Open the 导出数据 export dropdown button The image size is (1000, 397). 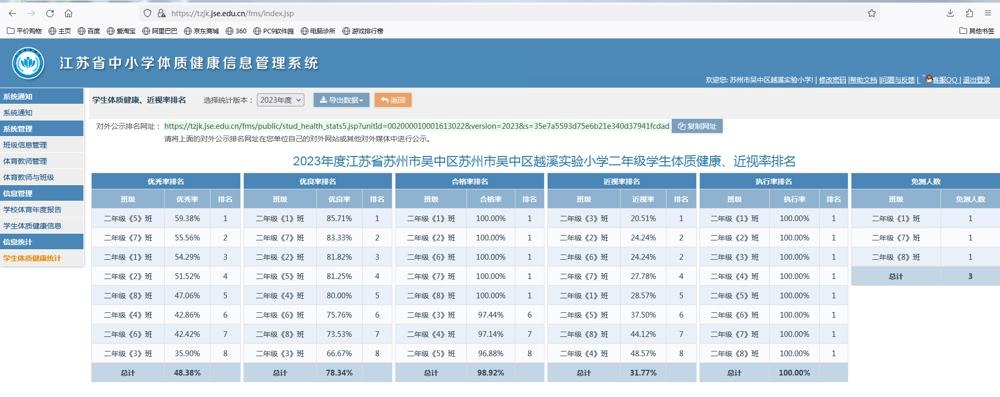tap(341, 100)
